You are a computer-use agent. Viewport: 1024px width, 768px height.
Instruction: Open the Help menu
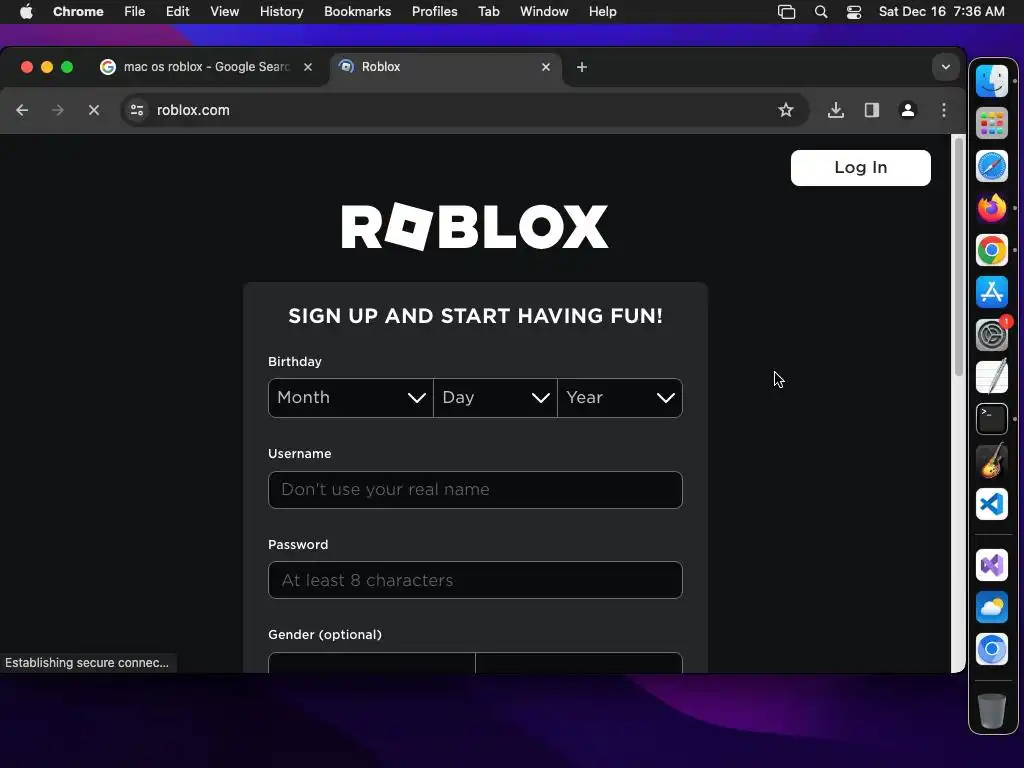[602, 12]
